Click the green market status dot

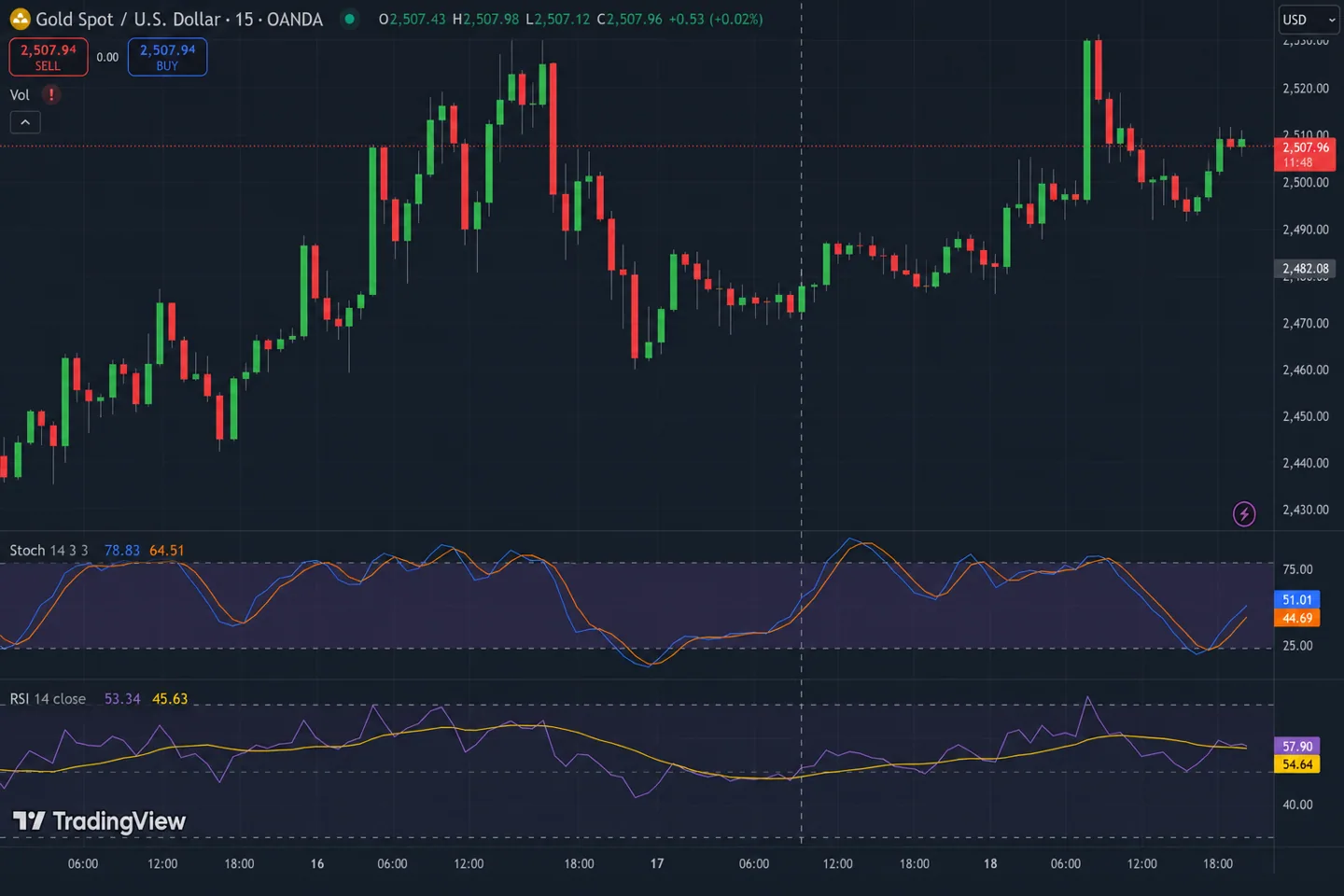tap(349, 19)
